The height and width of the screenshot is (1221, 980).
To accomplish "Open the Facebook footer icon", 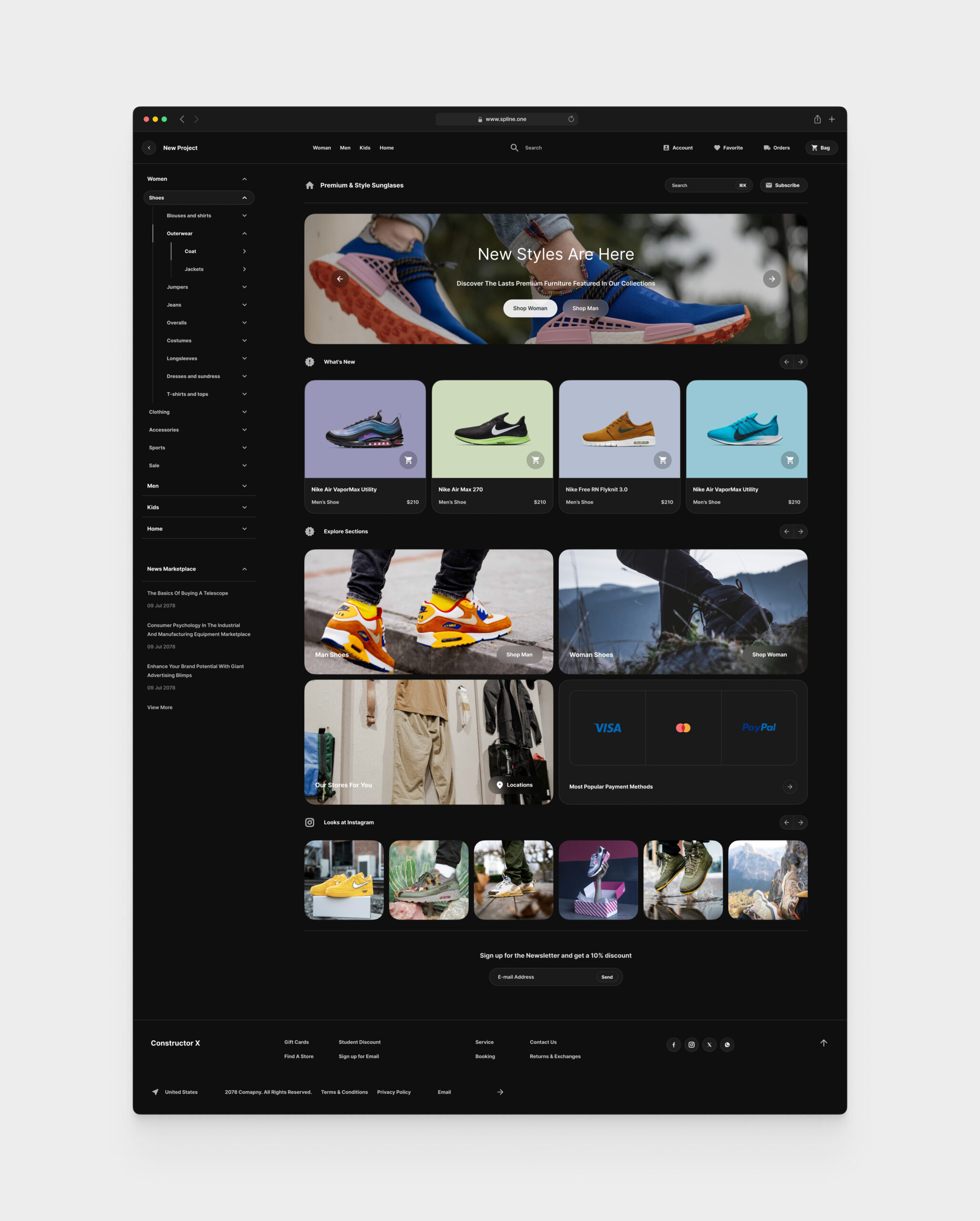I will click(x=673, y=1045).
